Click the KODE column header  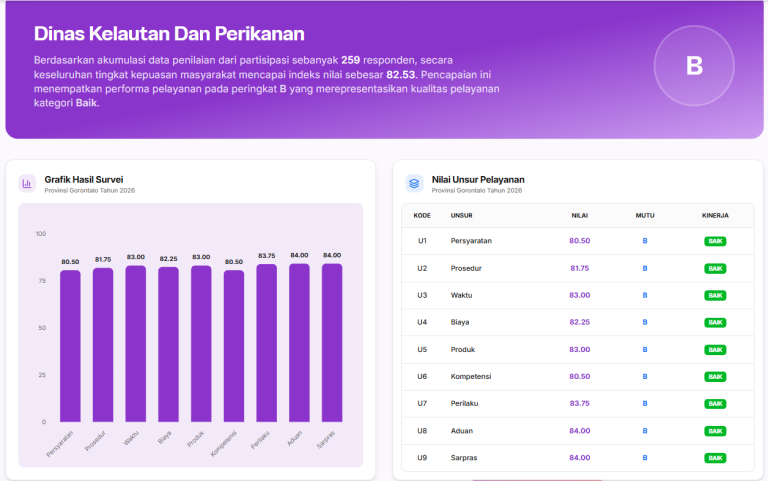422,216
